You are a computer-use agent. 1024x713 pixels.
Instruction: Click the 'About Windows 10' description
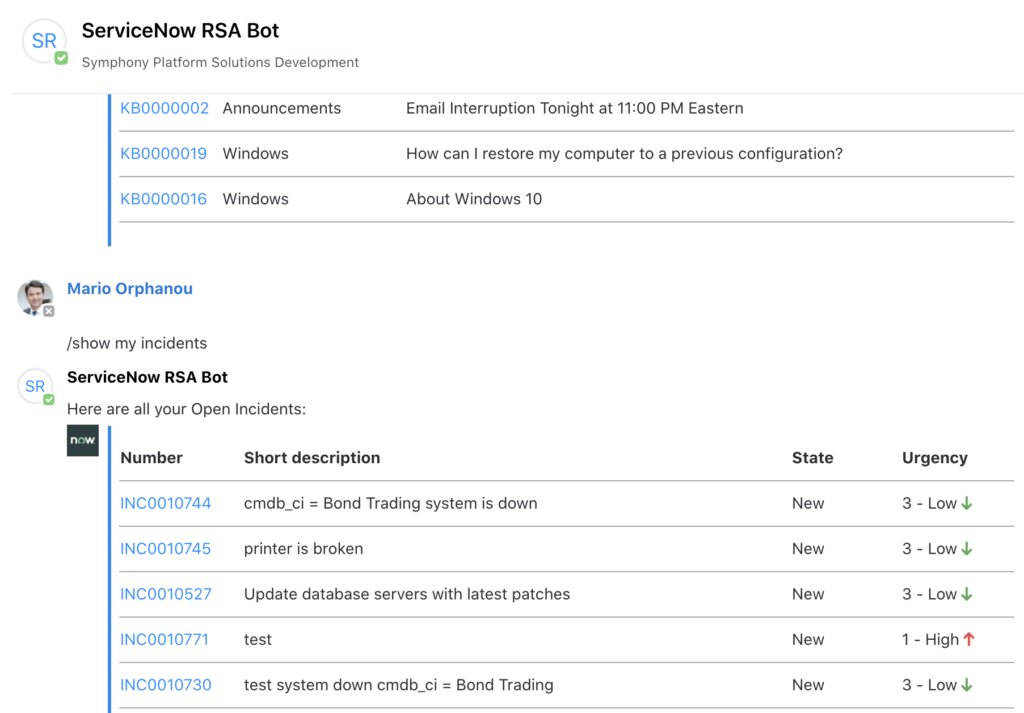click(474, 199)
